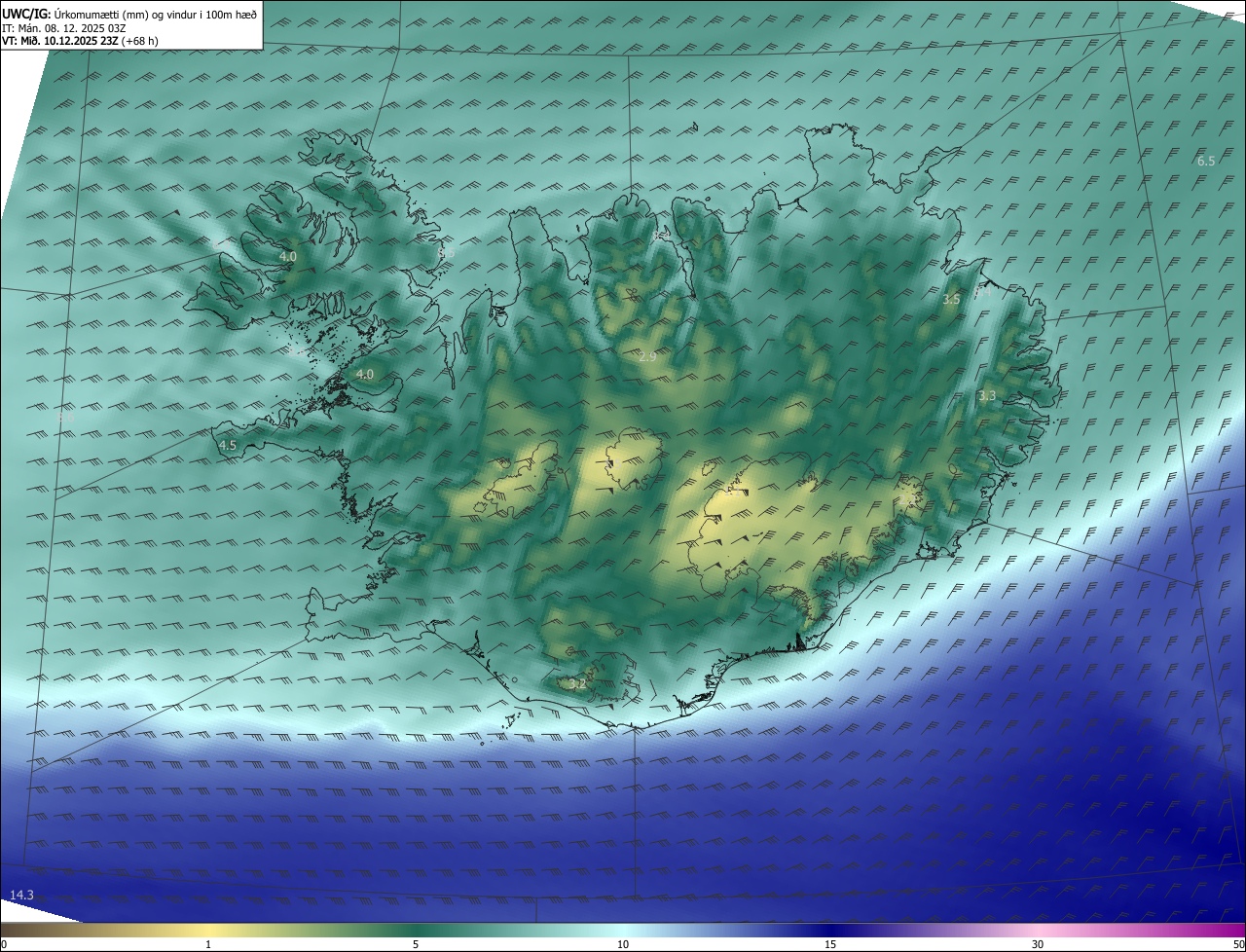
Task: Select the initial time line "IT: Mán. 08. 12. 2025 03Z"
Action: tap(64, 28)
